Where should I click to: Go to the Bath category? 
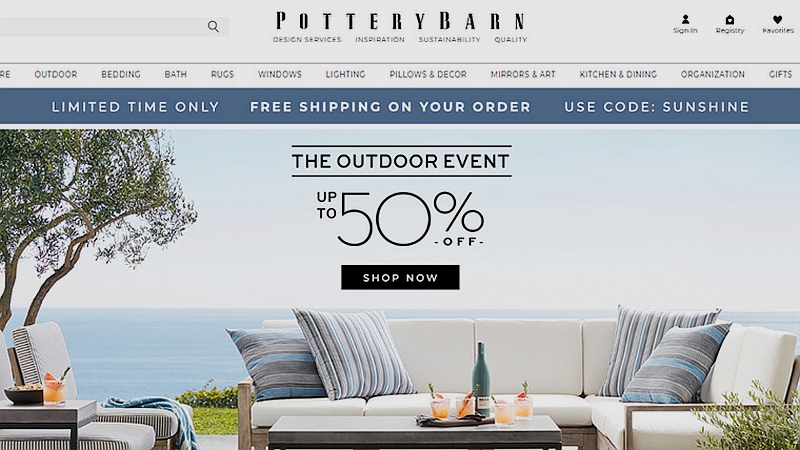point(176,74)
